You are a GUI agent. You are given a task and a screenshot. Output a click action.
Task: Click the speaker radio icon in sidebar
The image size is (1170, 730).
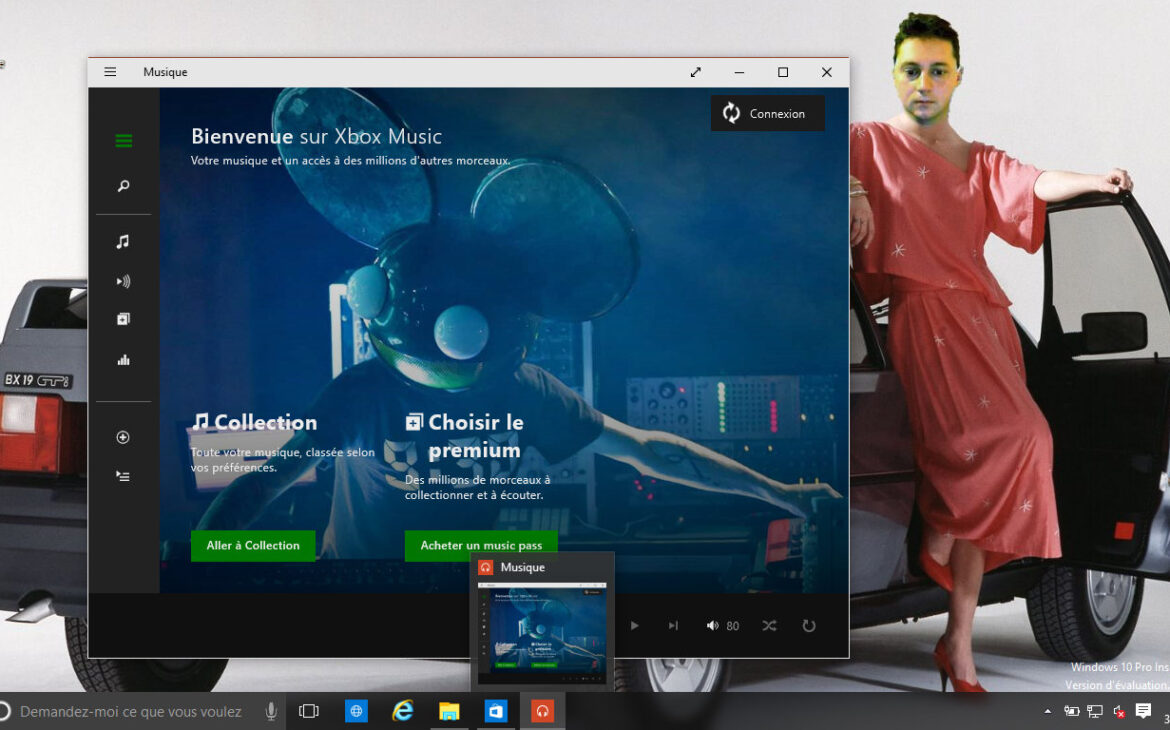123,282
